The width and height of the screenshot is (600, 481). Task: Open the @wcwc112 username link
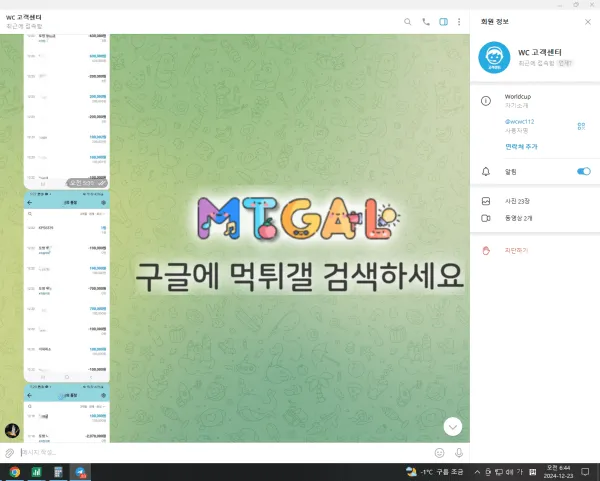click(519, 121)
